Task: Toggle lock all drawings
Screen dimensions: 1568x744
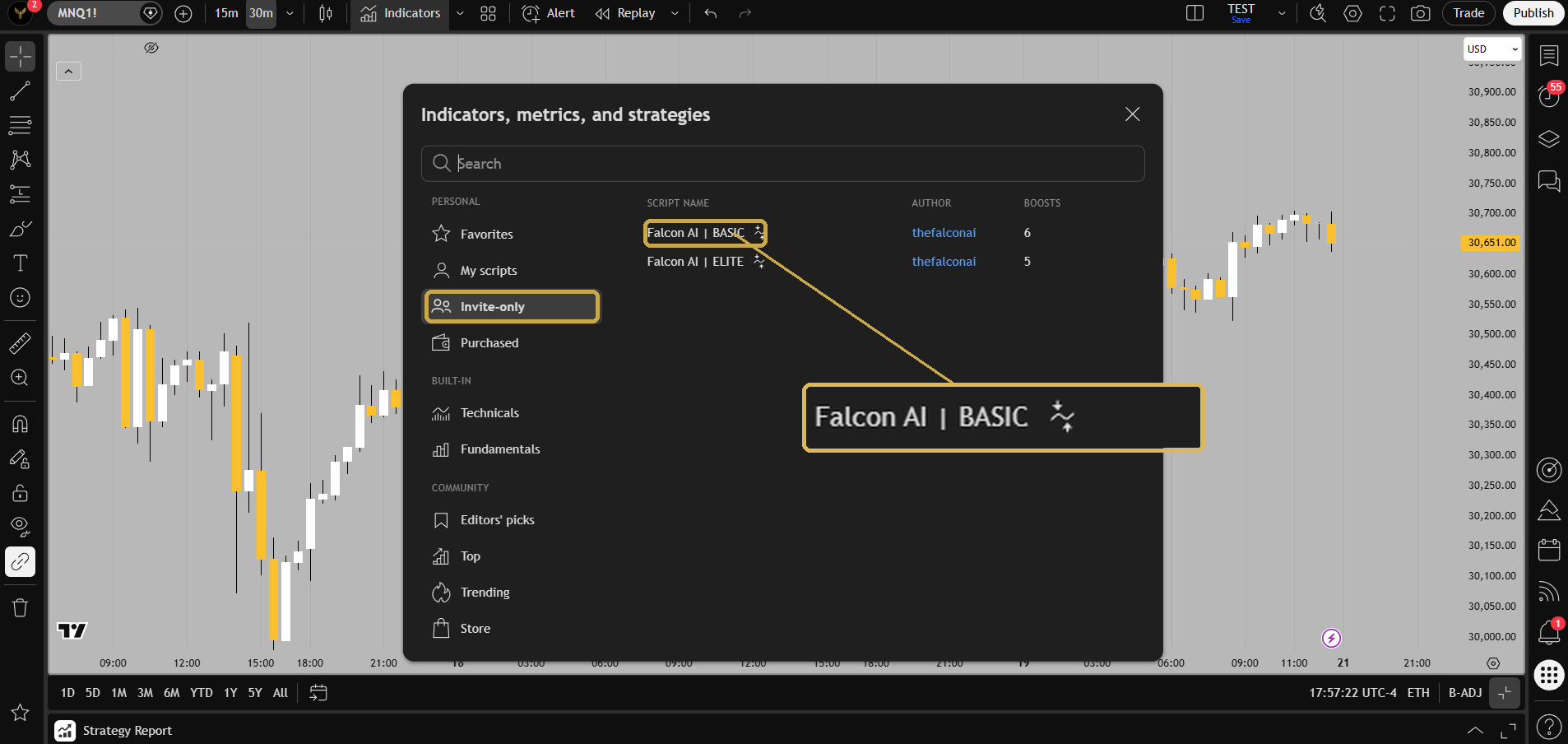Action: pos(20,493)
